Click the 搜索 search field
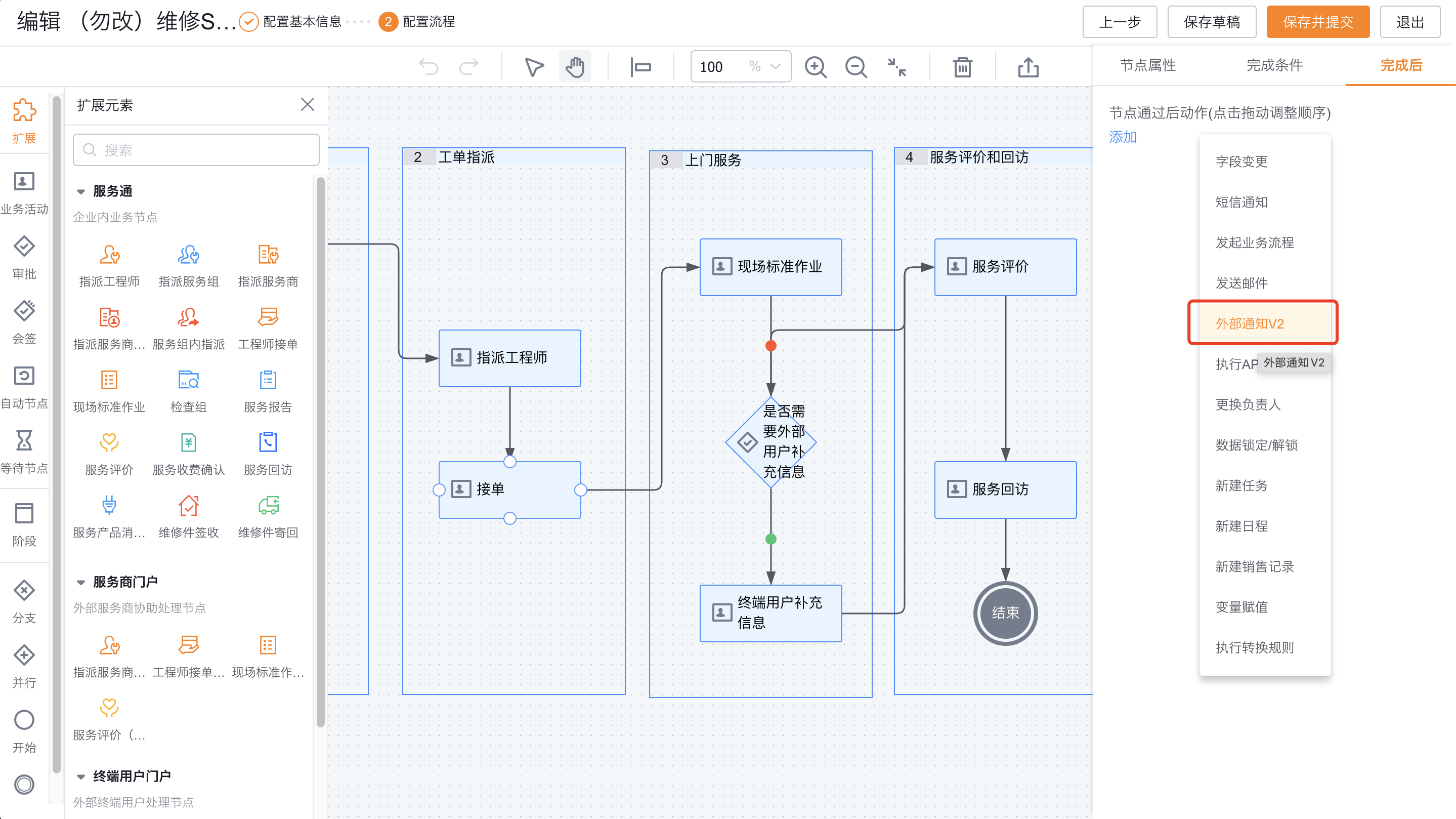This screenshot has width=1456, height=819. [196, 150]
